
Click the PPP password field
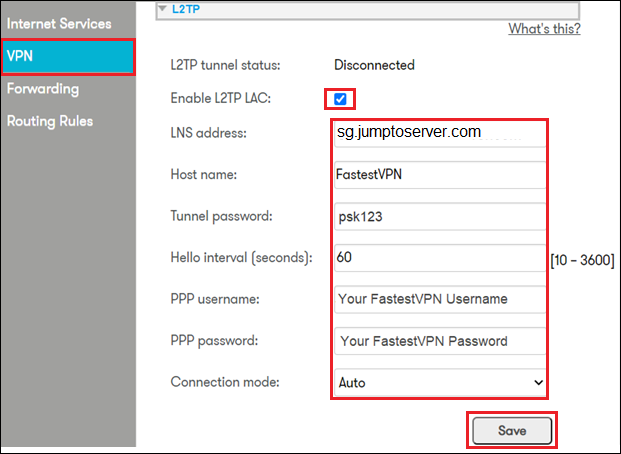coord(440,341)
